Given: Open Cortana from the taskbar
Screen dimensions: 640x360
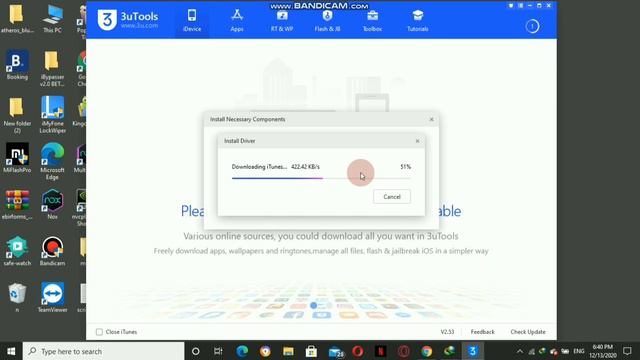Looking at the screenshot, I should point(196,351).
